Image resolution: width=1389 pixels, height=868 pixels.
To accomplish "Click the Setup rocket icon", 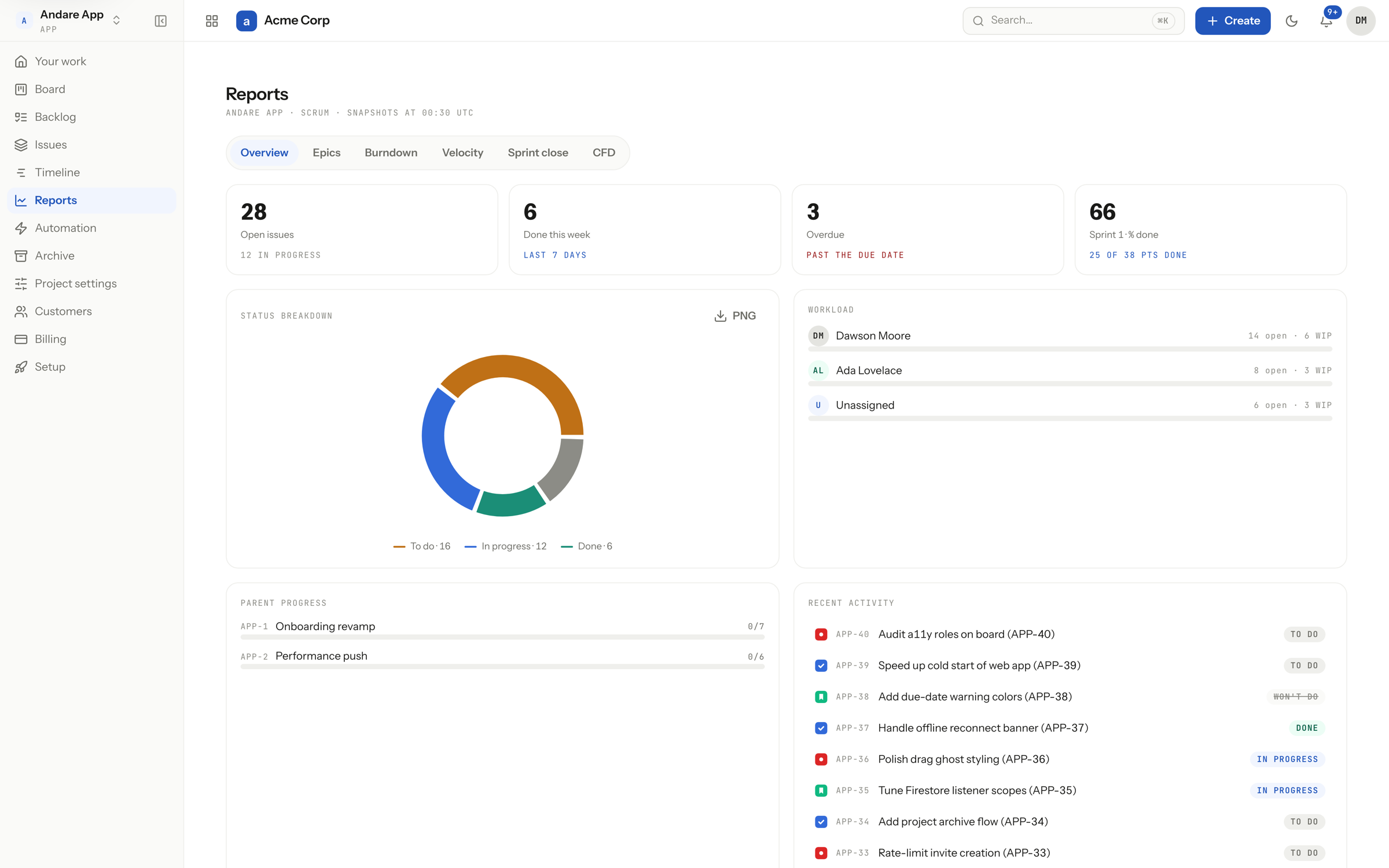I will tap(21, 367).
